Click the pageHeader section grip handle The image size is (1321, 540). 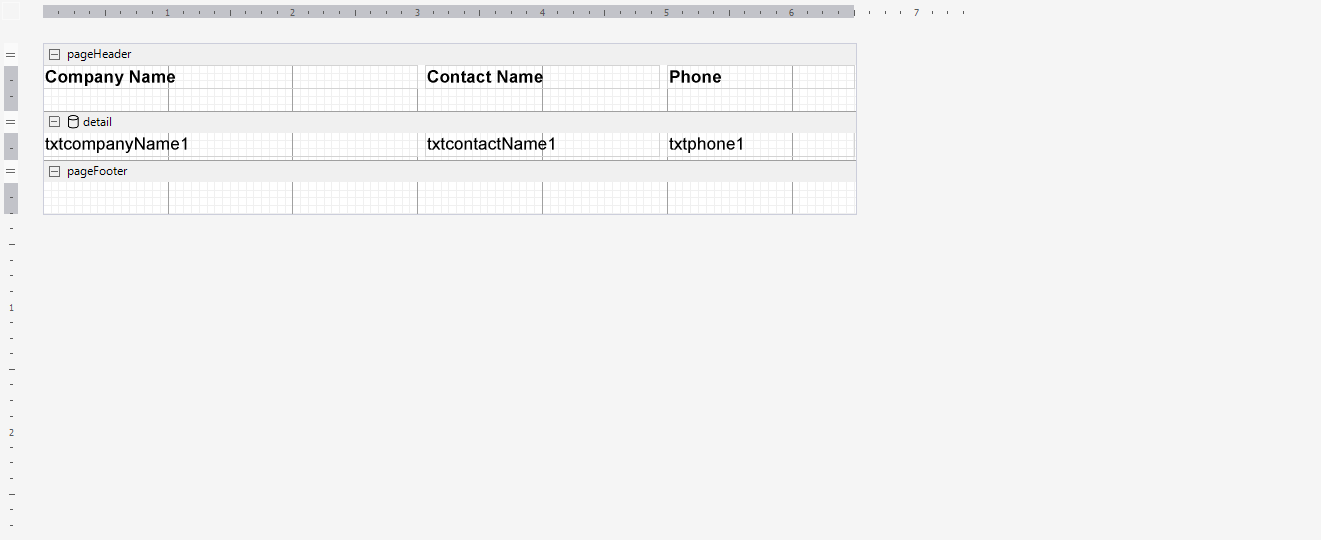coord(11,54)
